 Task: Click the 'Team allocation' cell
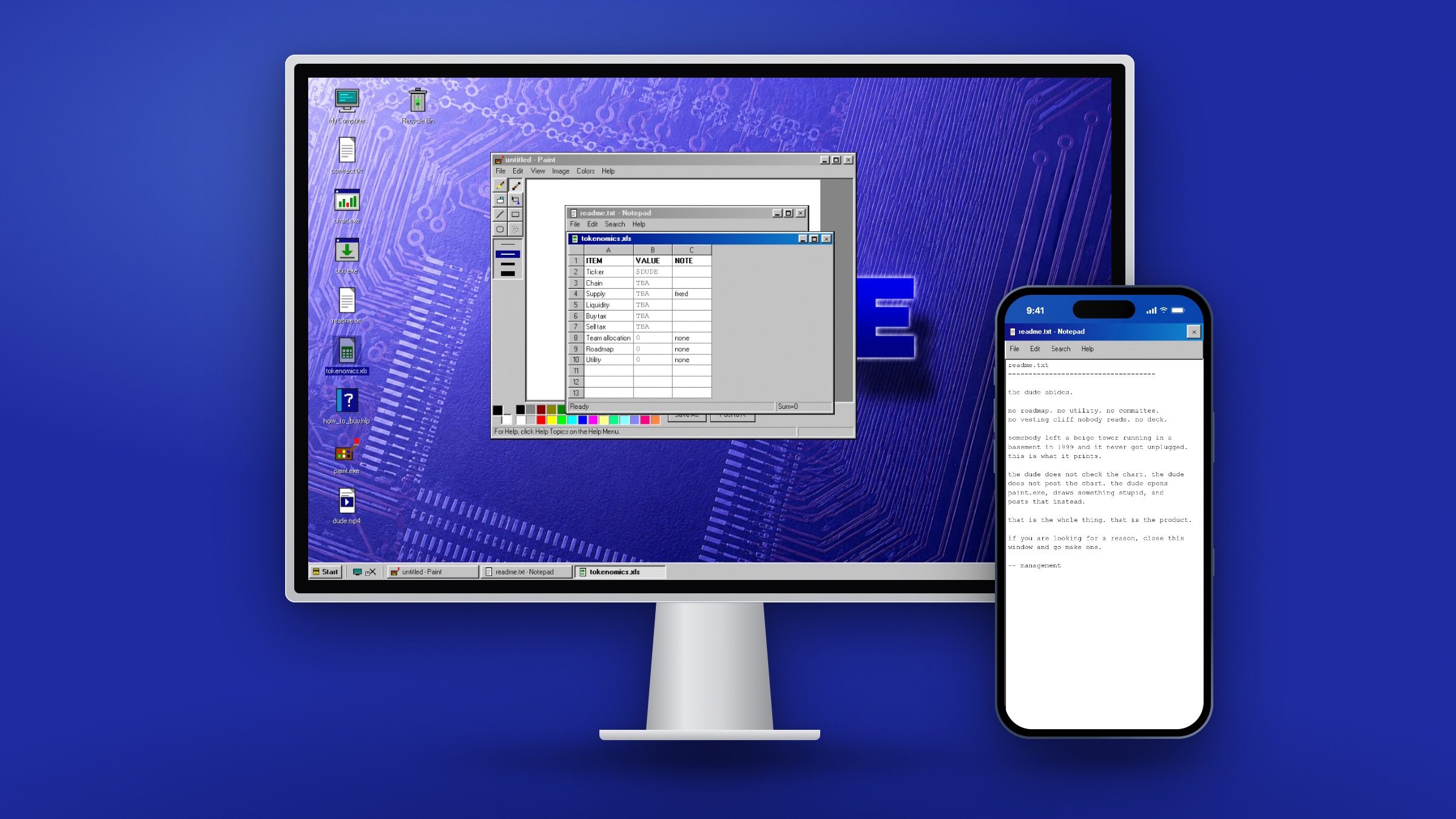pyautogui.click(x=608, y=338)
